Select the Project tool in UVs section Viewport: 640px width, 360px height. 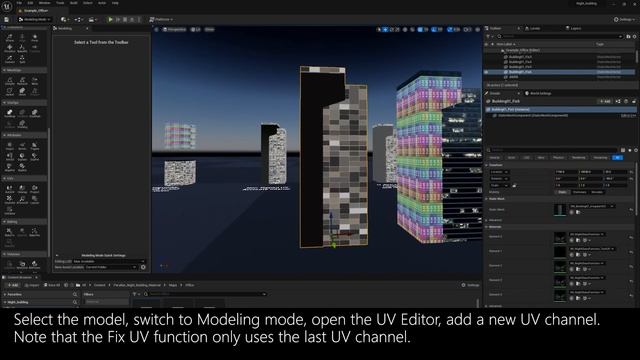point(35,189)
